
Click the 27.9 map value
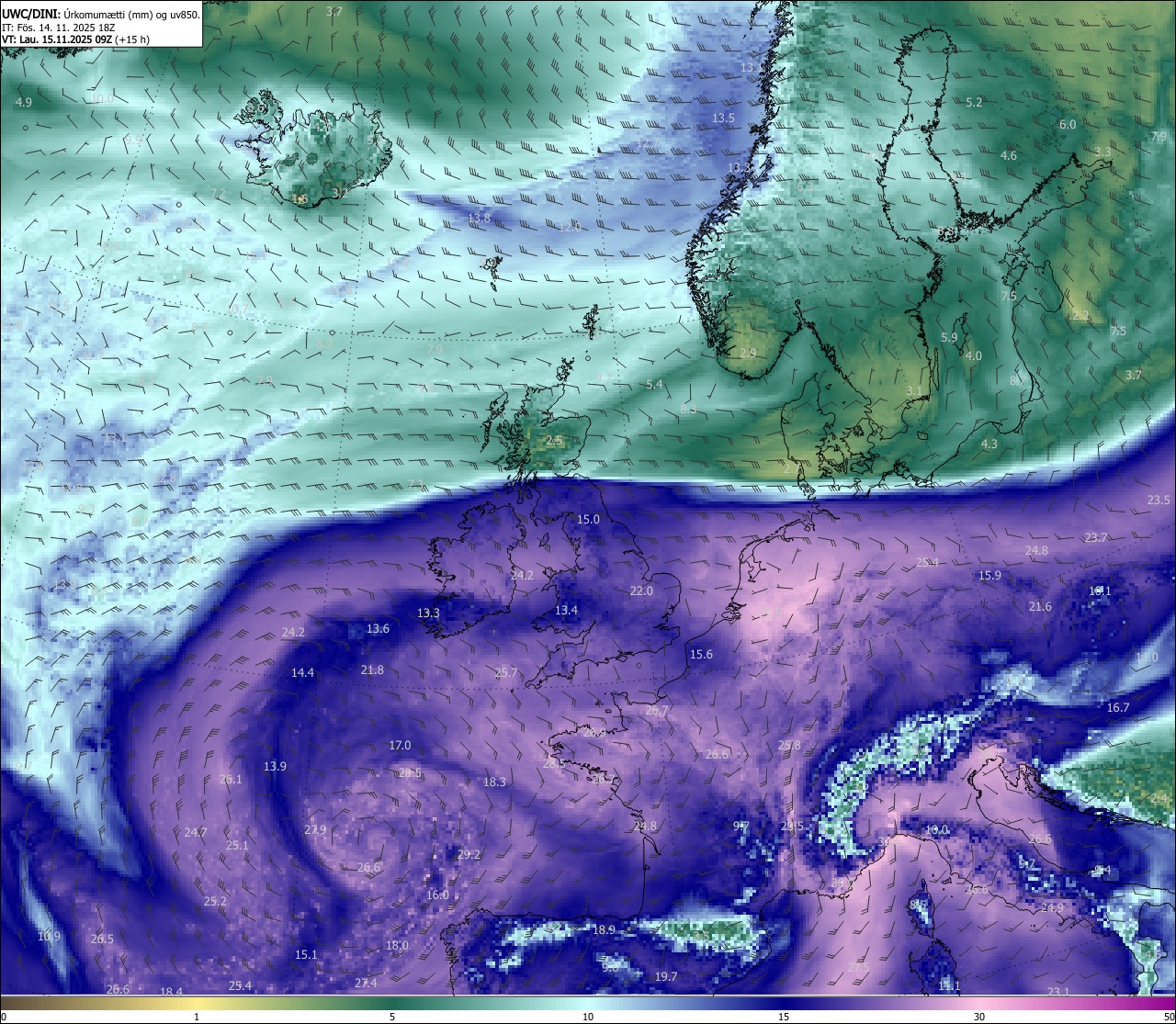click(315, 829)
